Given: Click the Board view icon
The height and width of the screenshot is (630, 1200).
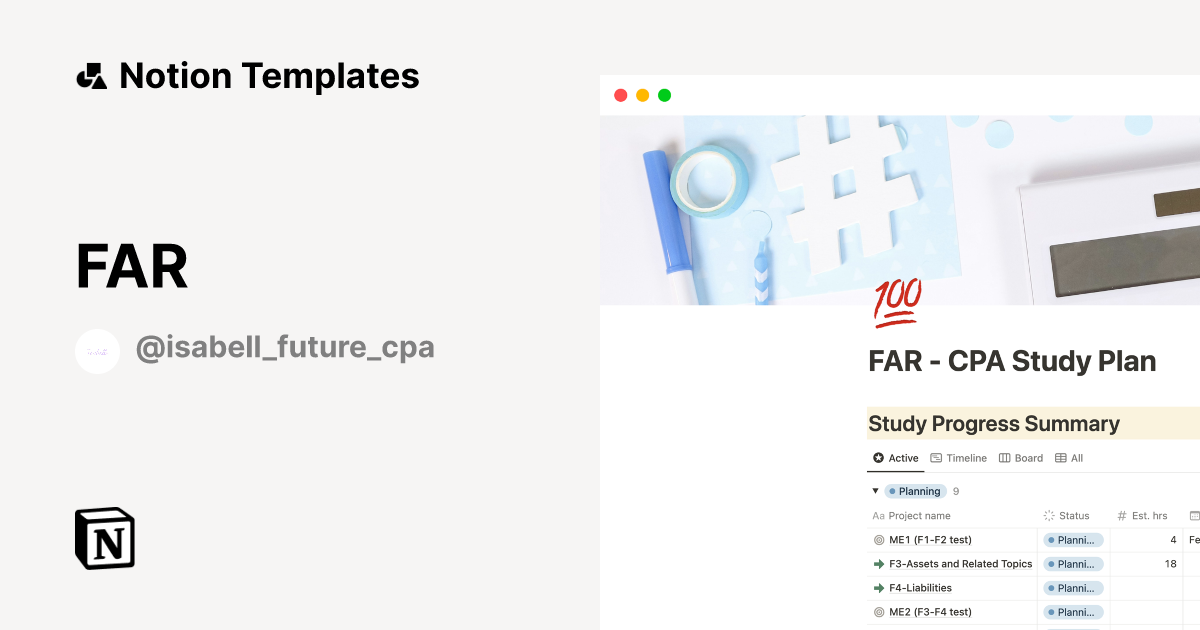Looking at the screenshot, I should point(1021,458).
